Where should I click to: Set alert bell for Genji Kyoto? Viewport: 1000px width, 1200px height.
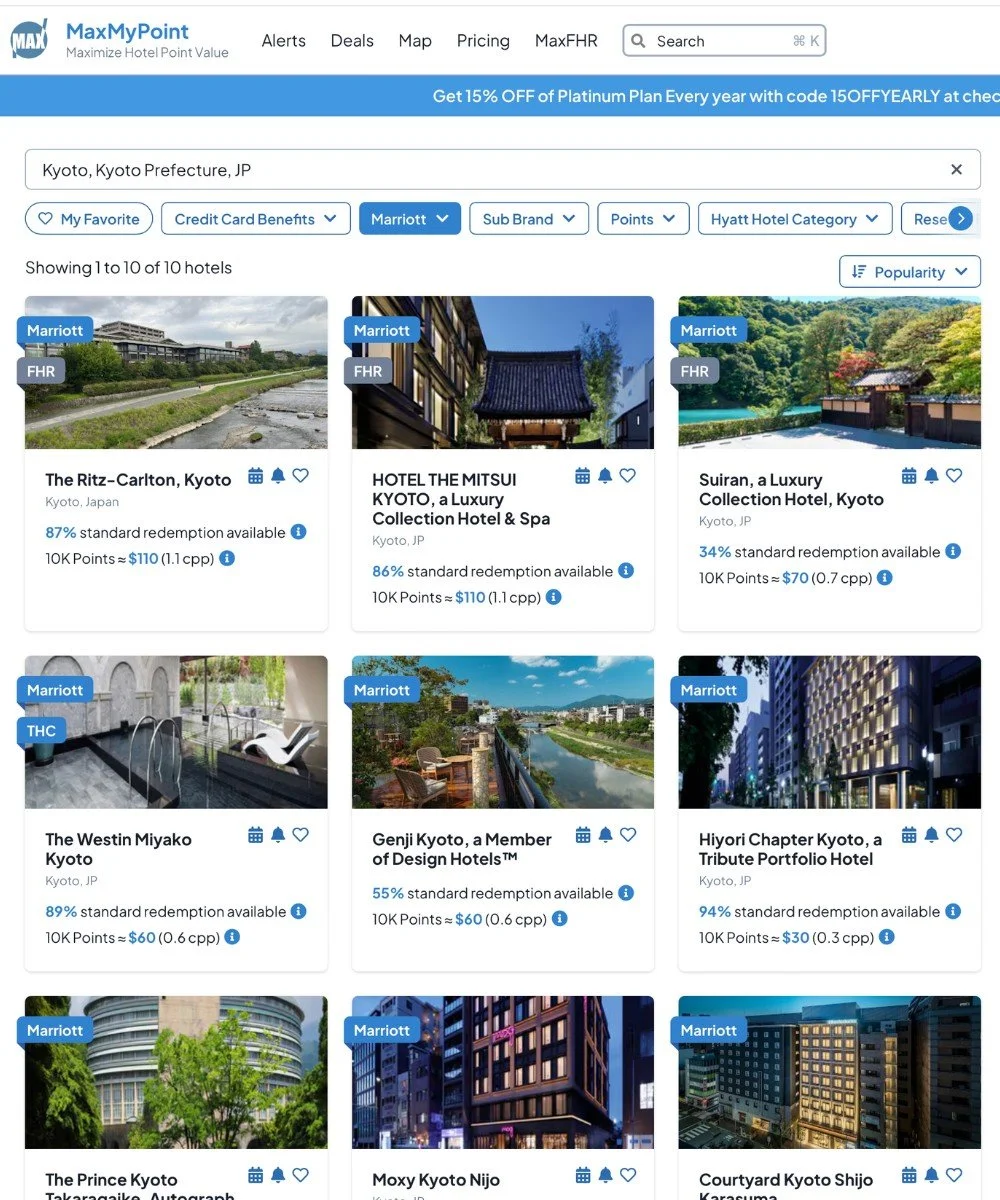pyautogui.click(x=605, y=835)
